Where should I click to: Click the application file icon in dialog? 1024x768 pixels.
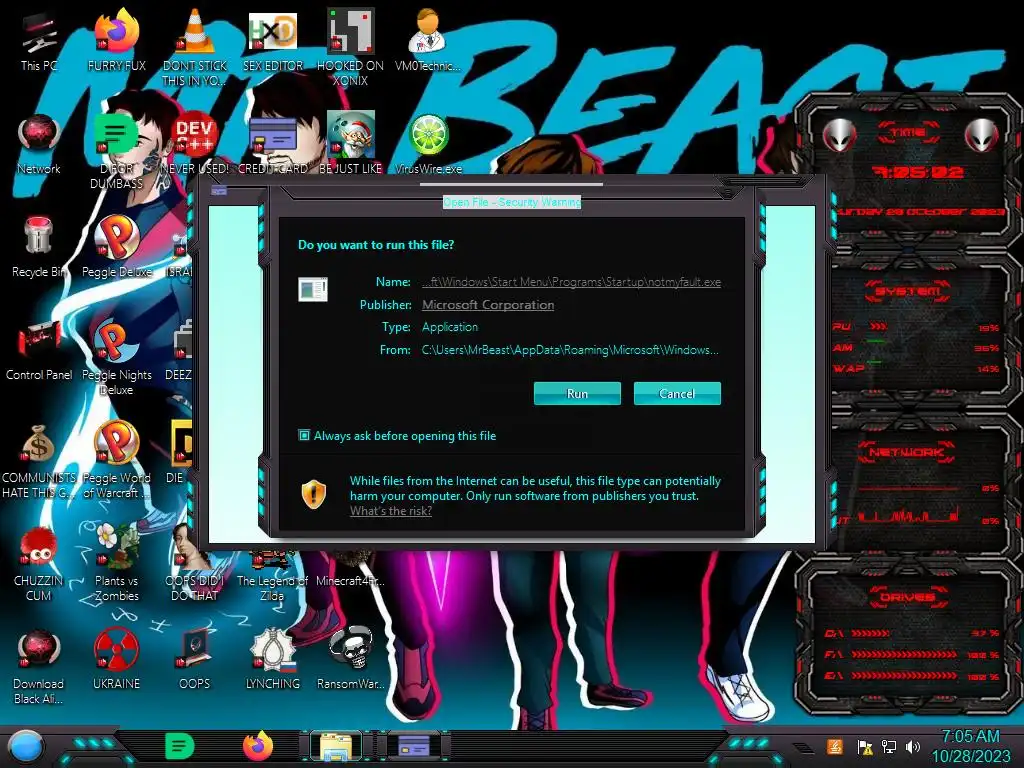[313, 289]
